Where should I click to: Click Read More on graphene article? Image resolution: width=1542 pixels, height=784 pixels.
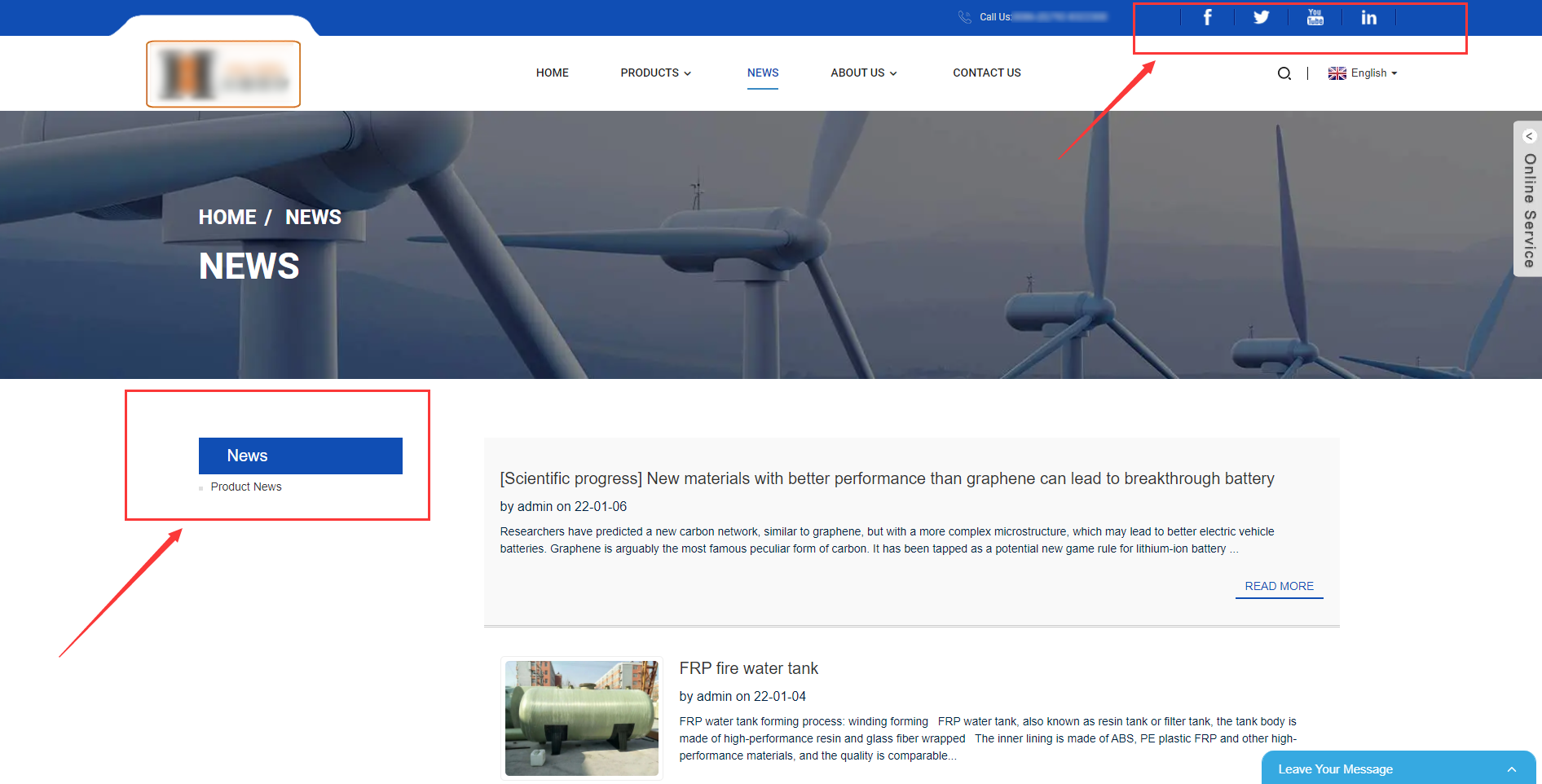pyautogui.click(x=1279, y=586)
